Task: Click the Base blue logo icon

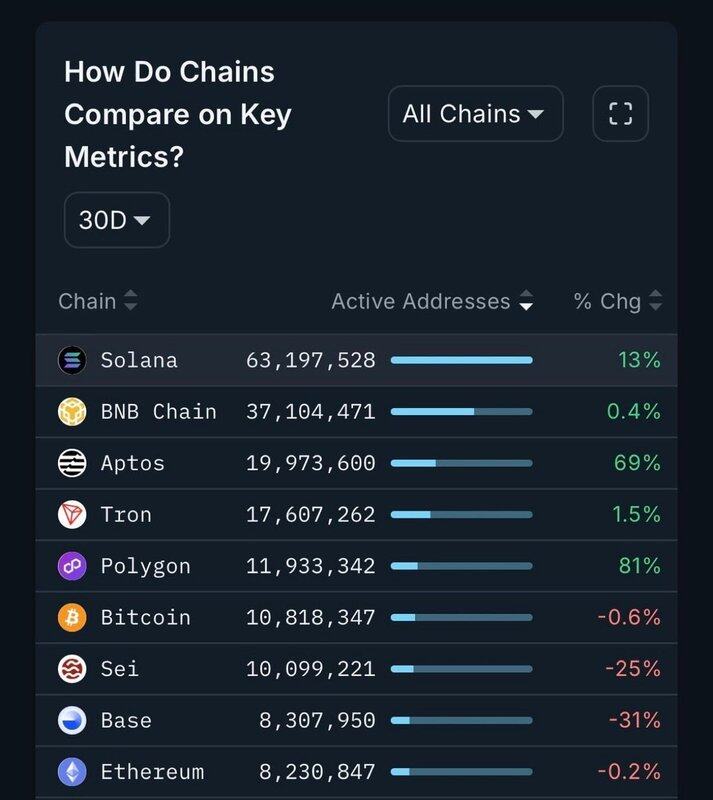Action: (72, 720)
